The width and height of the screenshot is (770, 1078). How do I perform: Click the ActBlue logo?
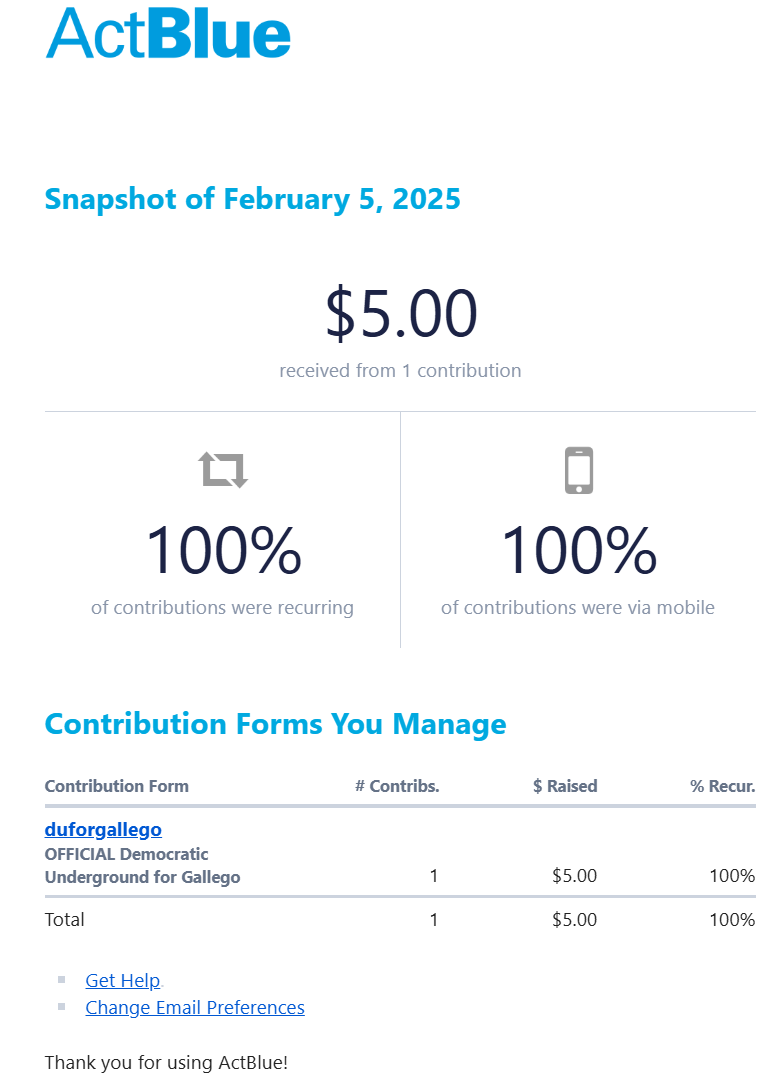coord(168,34)
